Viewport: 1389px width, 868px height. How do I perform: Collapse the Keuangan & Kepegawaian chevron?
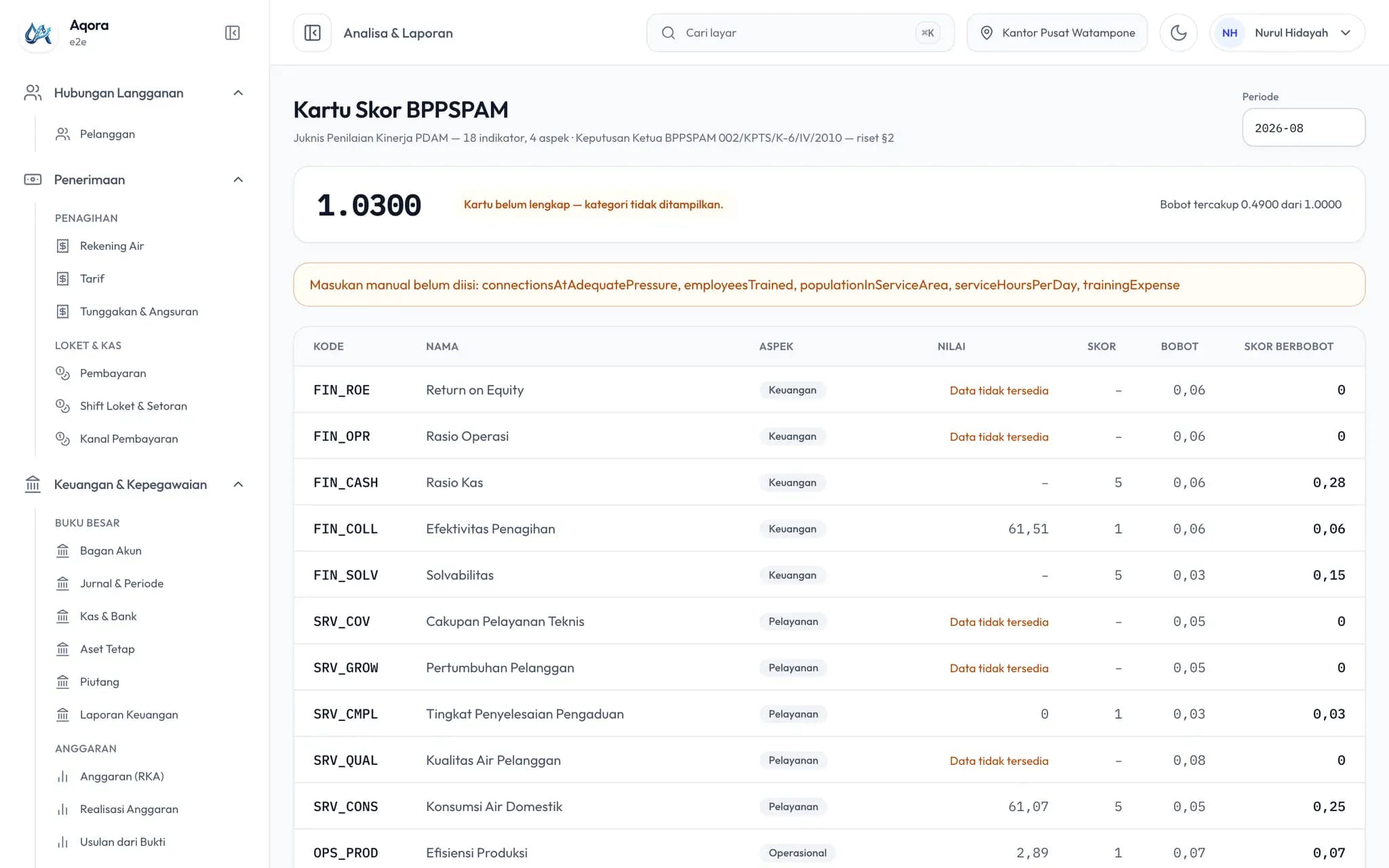[x=238, y=484]
